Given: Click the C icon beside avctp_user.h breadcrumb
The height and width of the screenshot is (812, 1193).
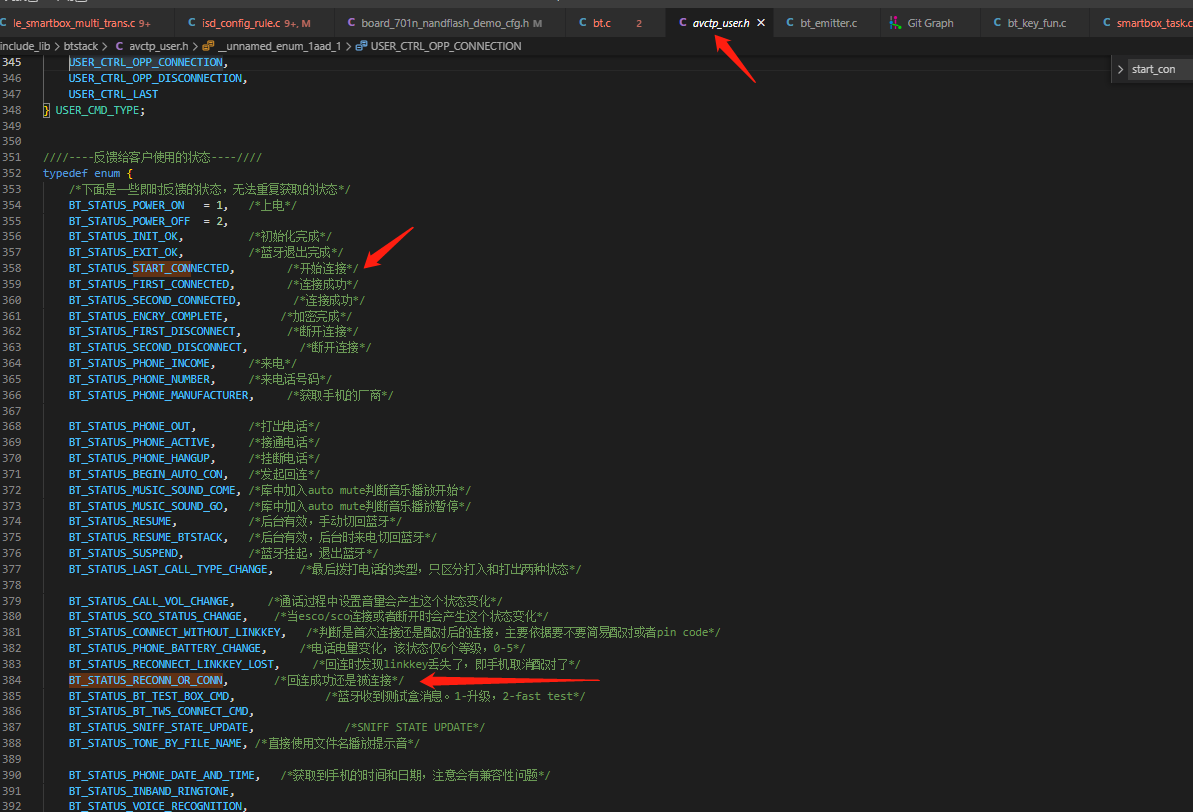Looking at the screenshot, I should (x=119, y=46).
